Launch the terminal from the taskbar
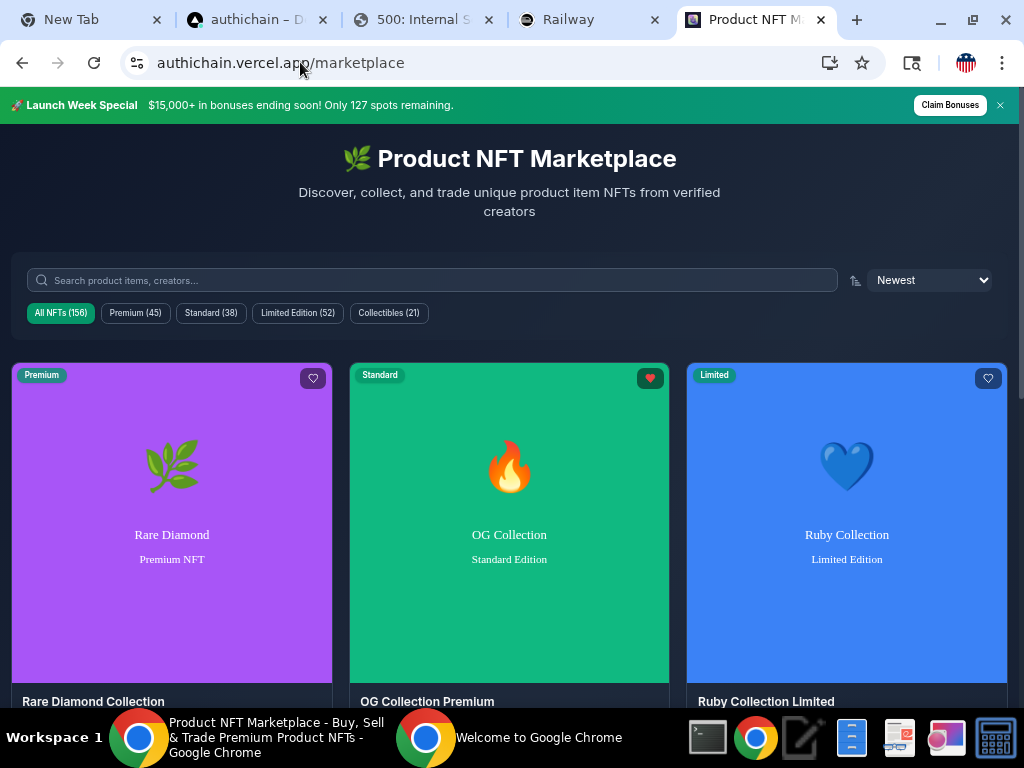The width and height of the screenshot is (1024, 768). pyautogui.click(x=708, y=738)
